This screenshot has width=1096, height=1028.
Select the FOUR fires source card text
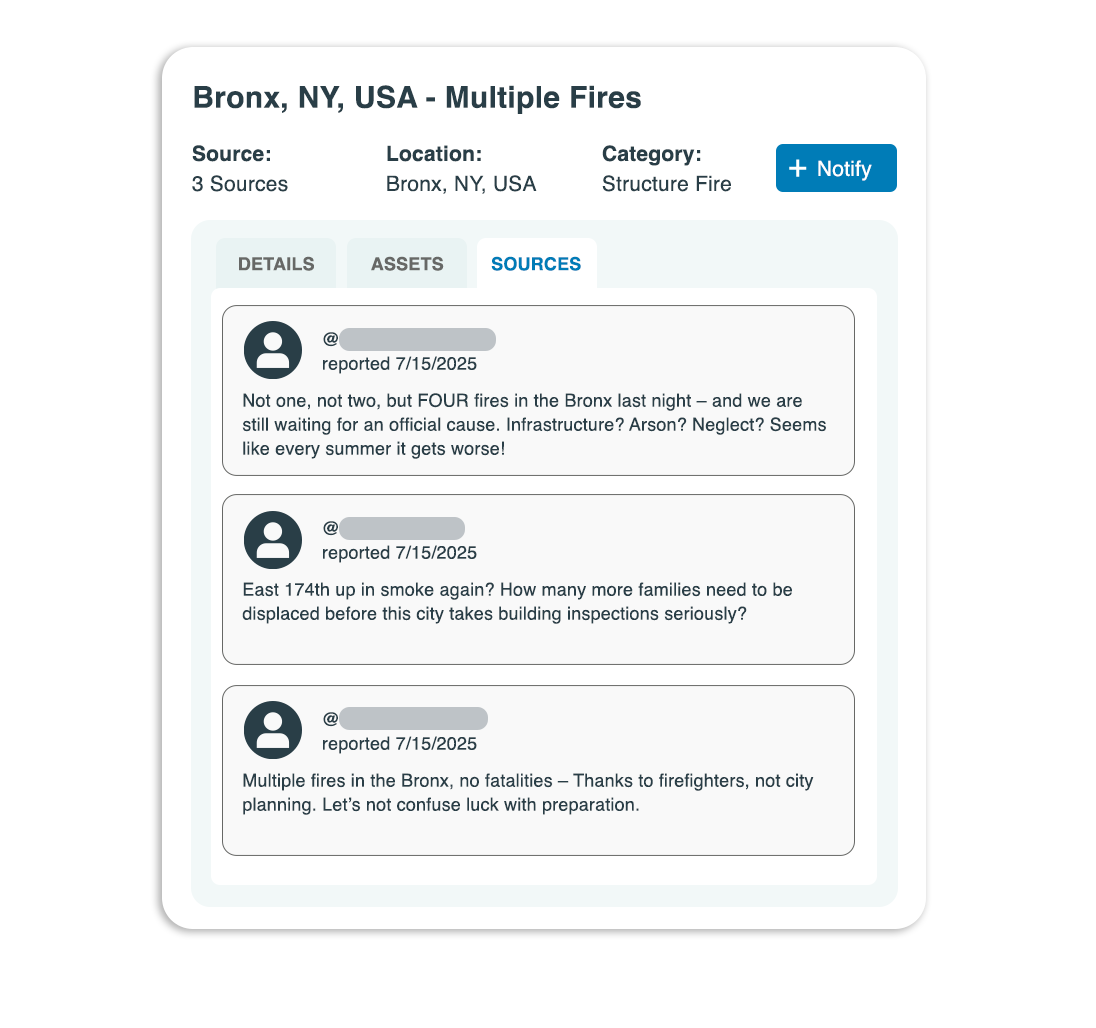534,425
